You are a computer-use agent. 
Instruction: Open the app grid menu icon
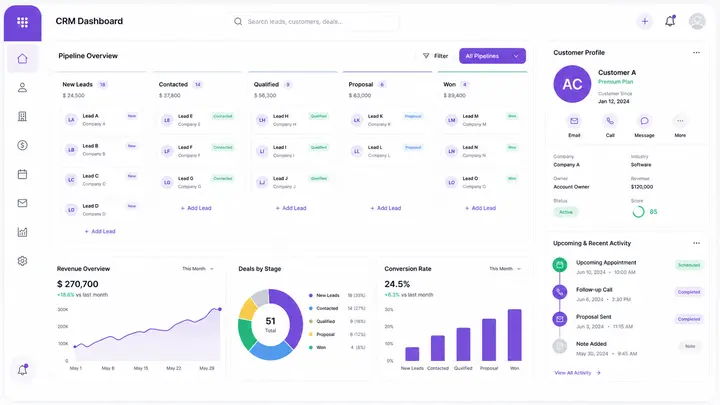pos(22,22)
